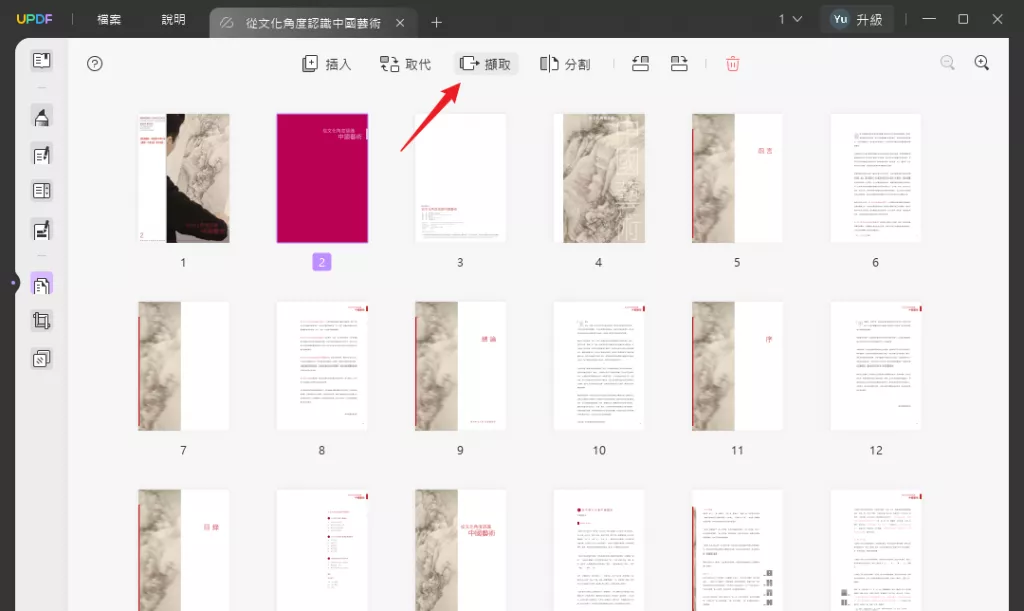Open the 檔案 (File) menu
Screen dimensions: 1024x611
[x=109, y=19]
